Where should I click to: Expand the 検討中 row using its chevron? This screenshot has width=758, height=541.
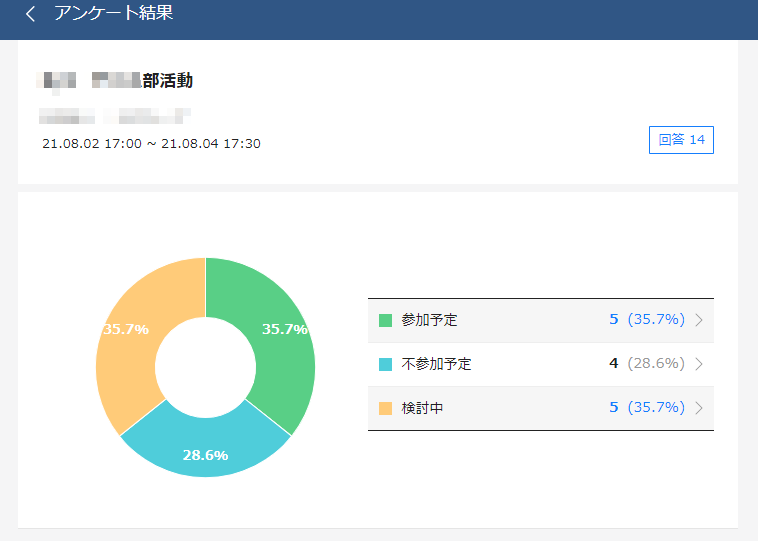[699, 408]
